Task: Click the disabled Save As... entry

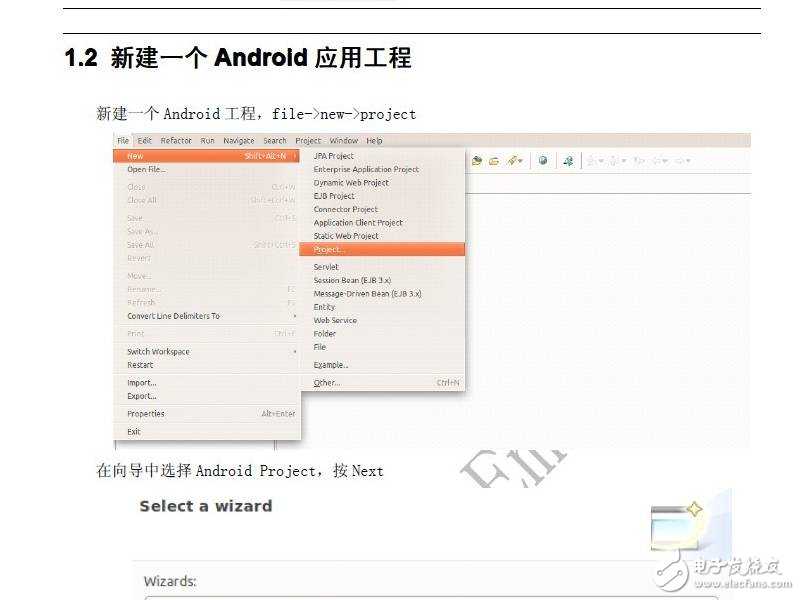Action: pos(142,232)
